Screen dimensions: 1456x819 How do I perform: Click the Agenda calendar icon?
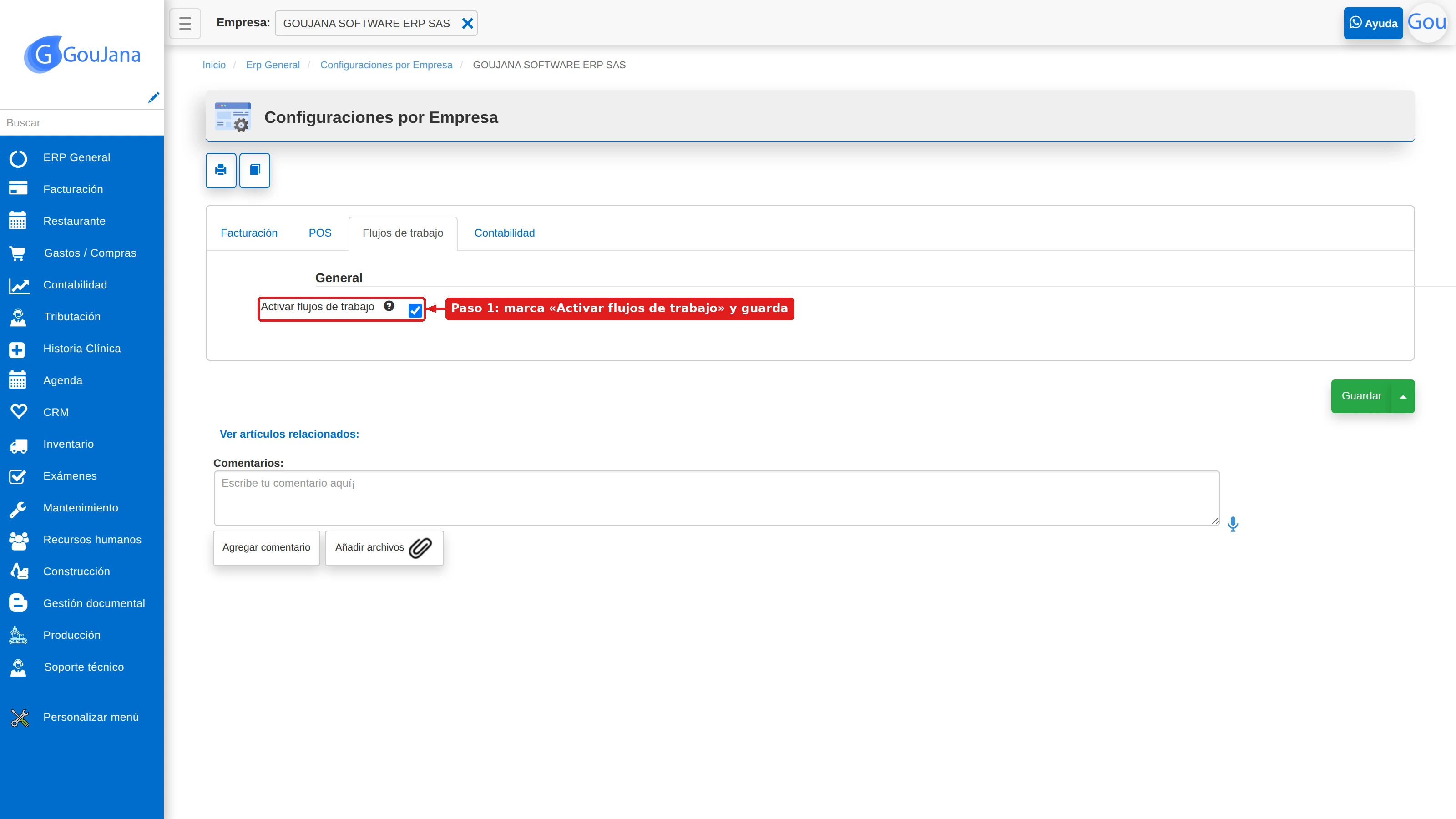coord(18,380)
